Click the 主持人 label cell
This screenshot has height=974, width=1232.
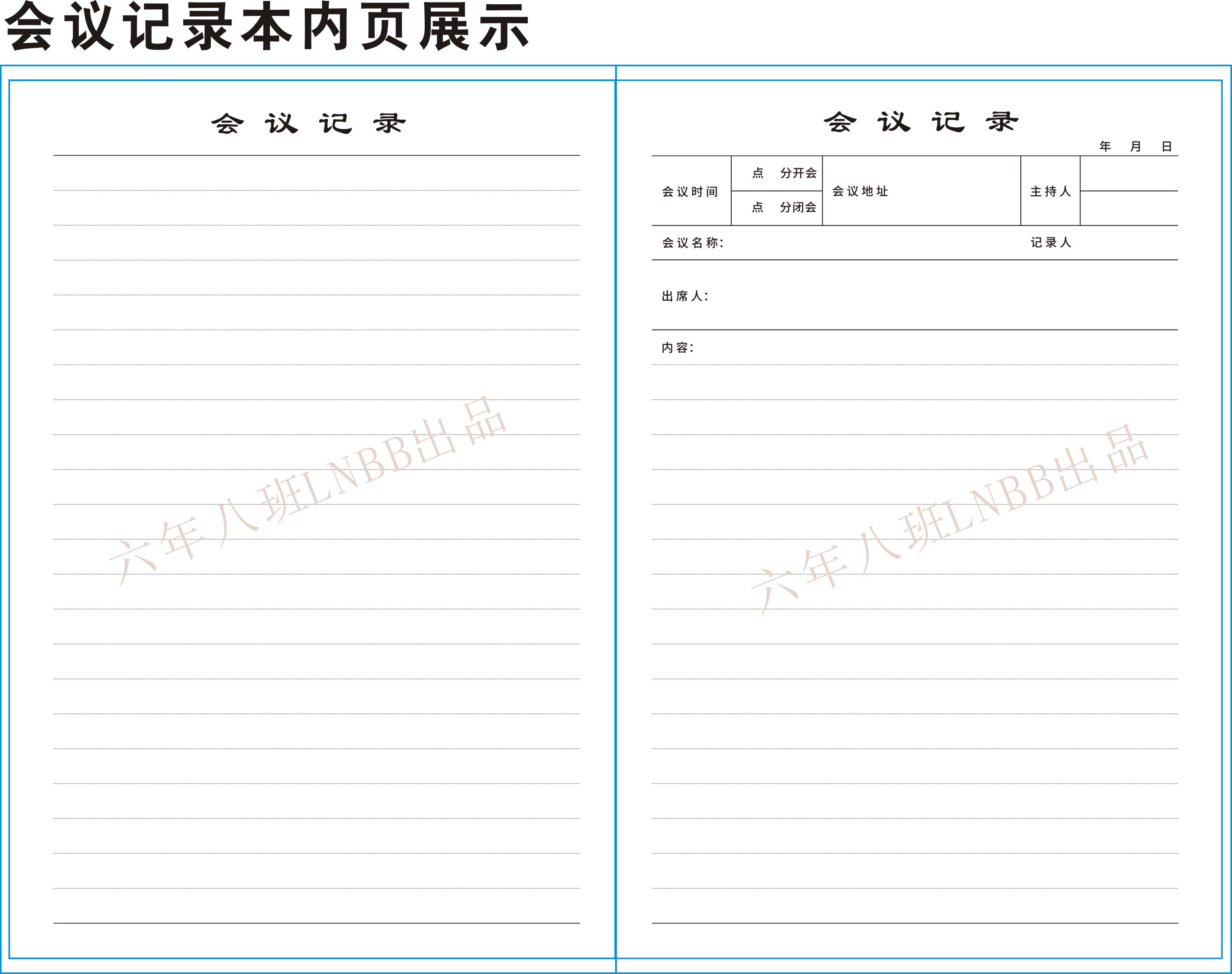click(x=1050, y=191)
